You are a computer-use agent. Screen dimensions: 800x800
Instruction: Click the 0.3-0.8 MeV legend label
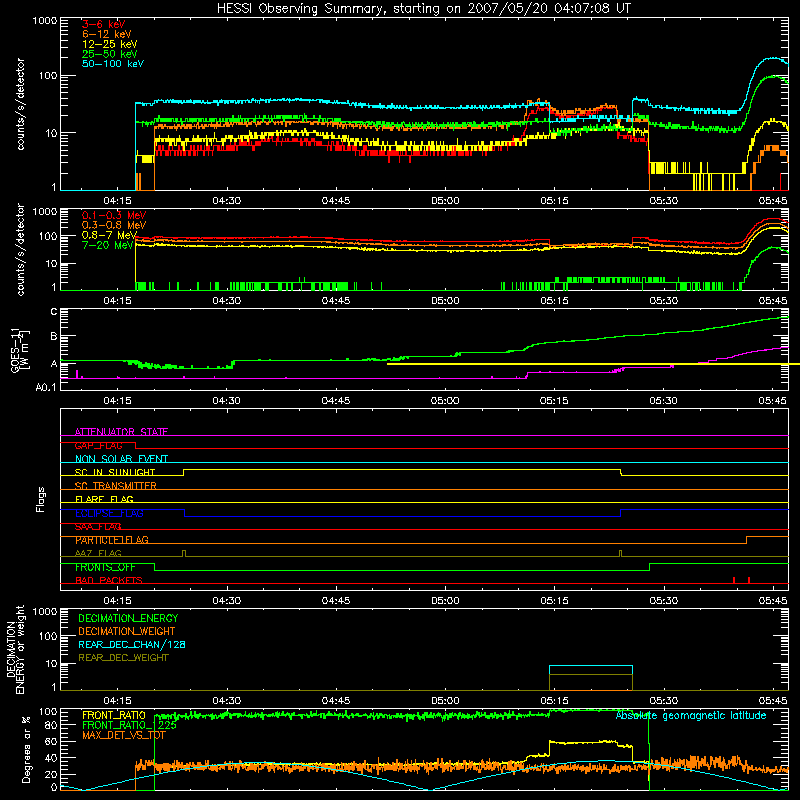(114, 225)
